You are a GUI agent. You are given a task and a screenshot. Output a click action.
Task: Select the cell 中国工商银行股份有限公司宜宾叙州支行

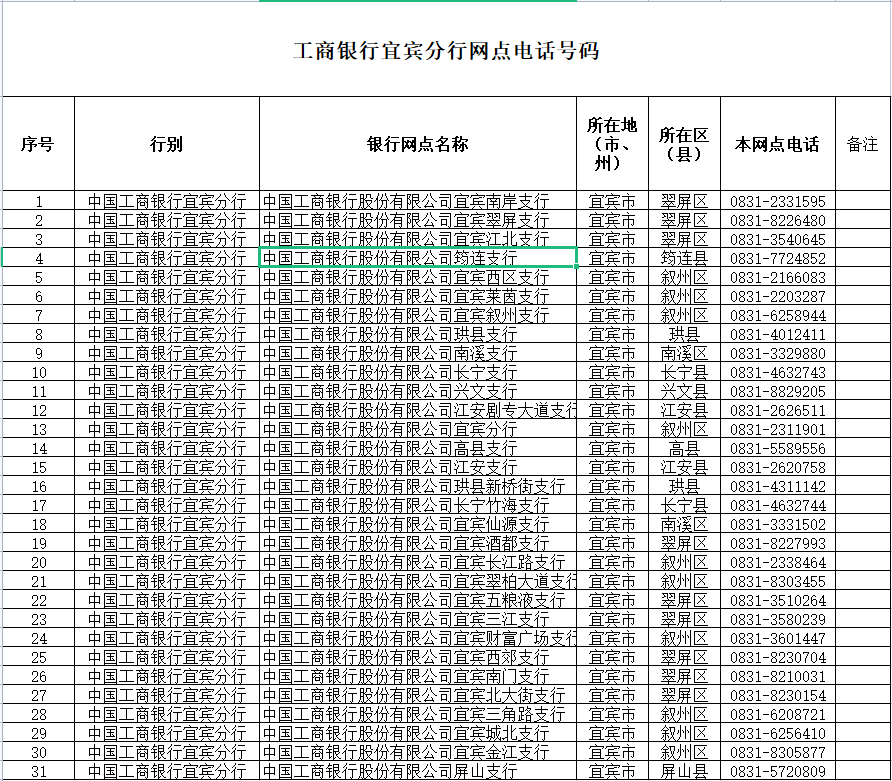(418, 315)
